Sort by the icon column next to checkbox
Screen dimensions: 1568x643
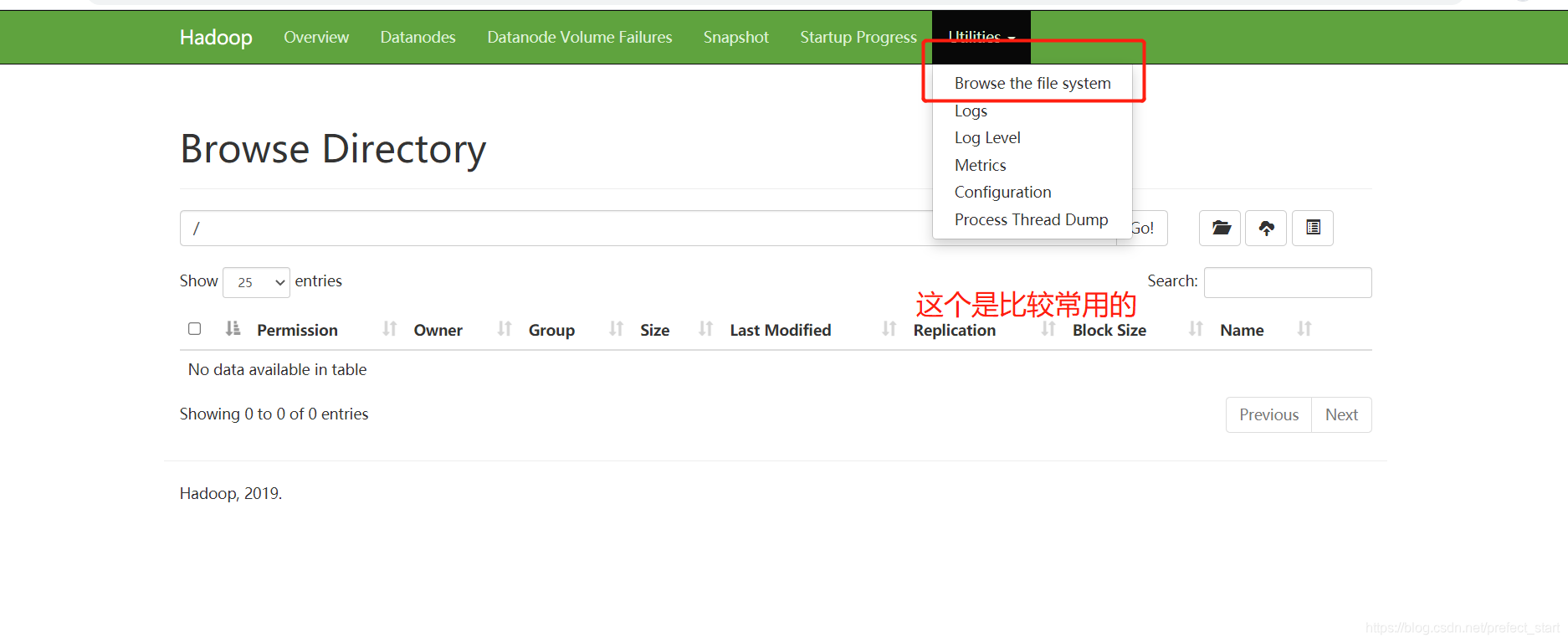(233, 329)
